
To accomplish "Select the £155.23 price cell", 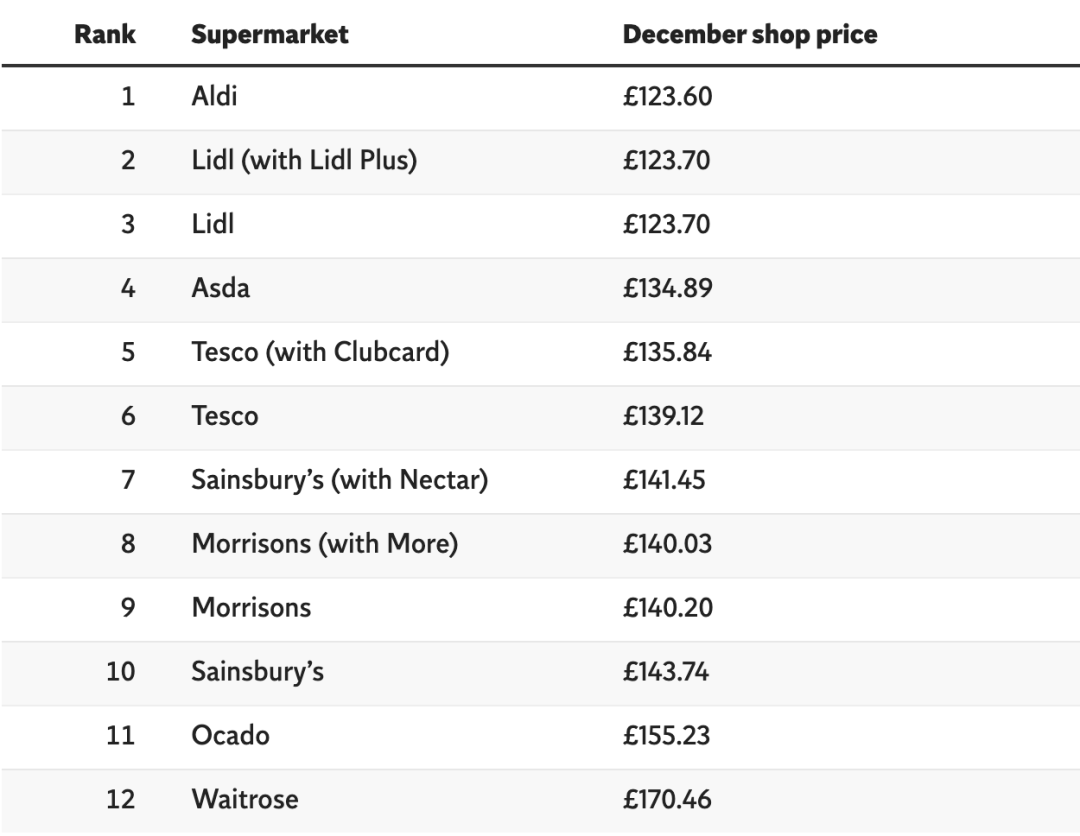I will [x=666, y=736].
